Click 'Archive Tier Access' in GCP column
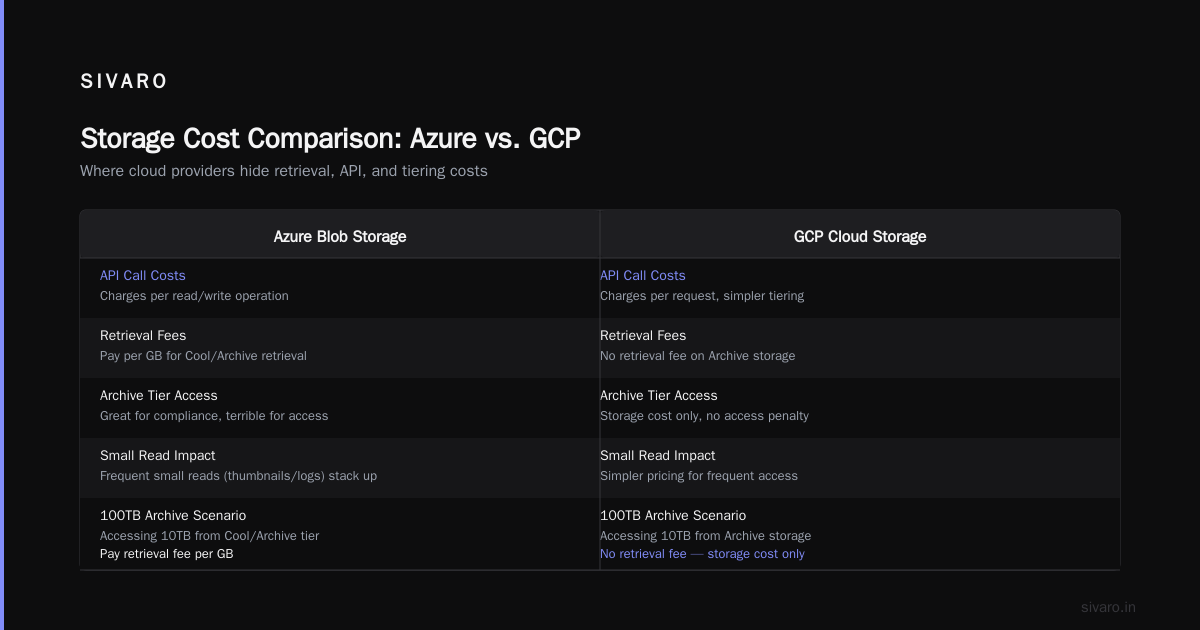Image resolution: width=1200 pixels, height=630 pixels. pyautogui.click(x=659, y=395)
